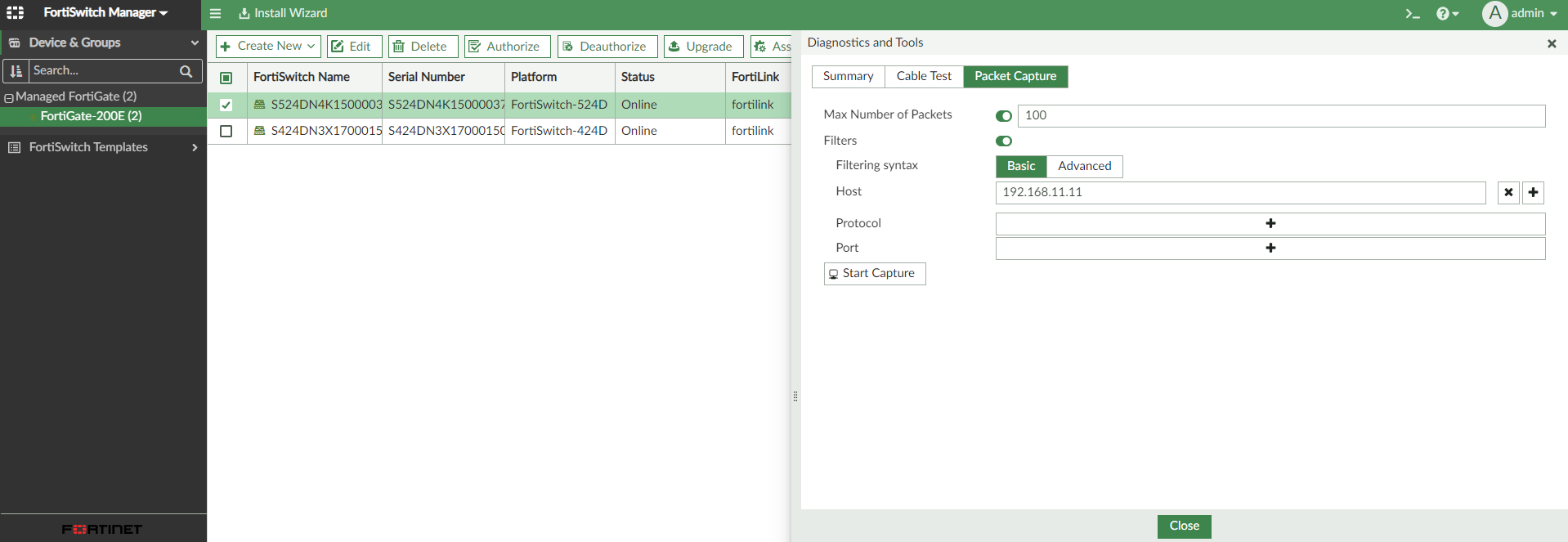
Task: Select FortiGate-200E (2) in tree
Action: coord(103,116)
